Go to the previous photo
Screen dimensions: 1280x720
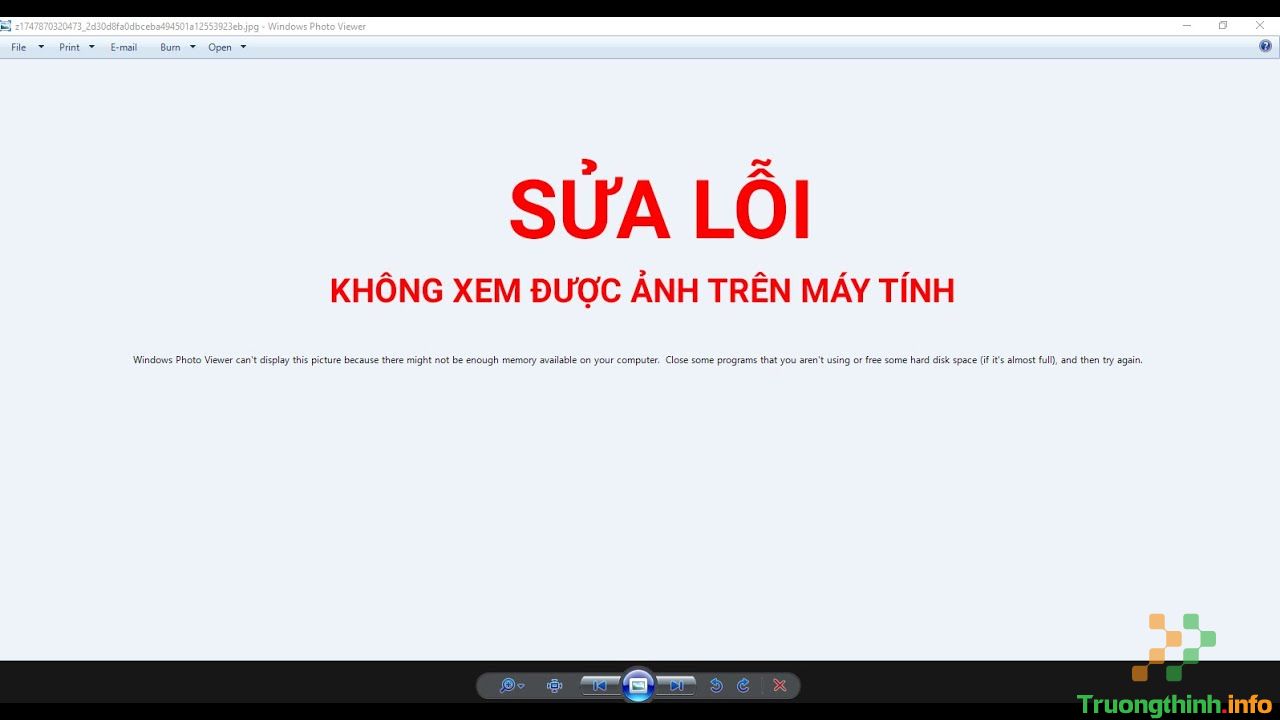600,685
